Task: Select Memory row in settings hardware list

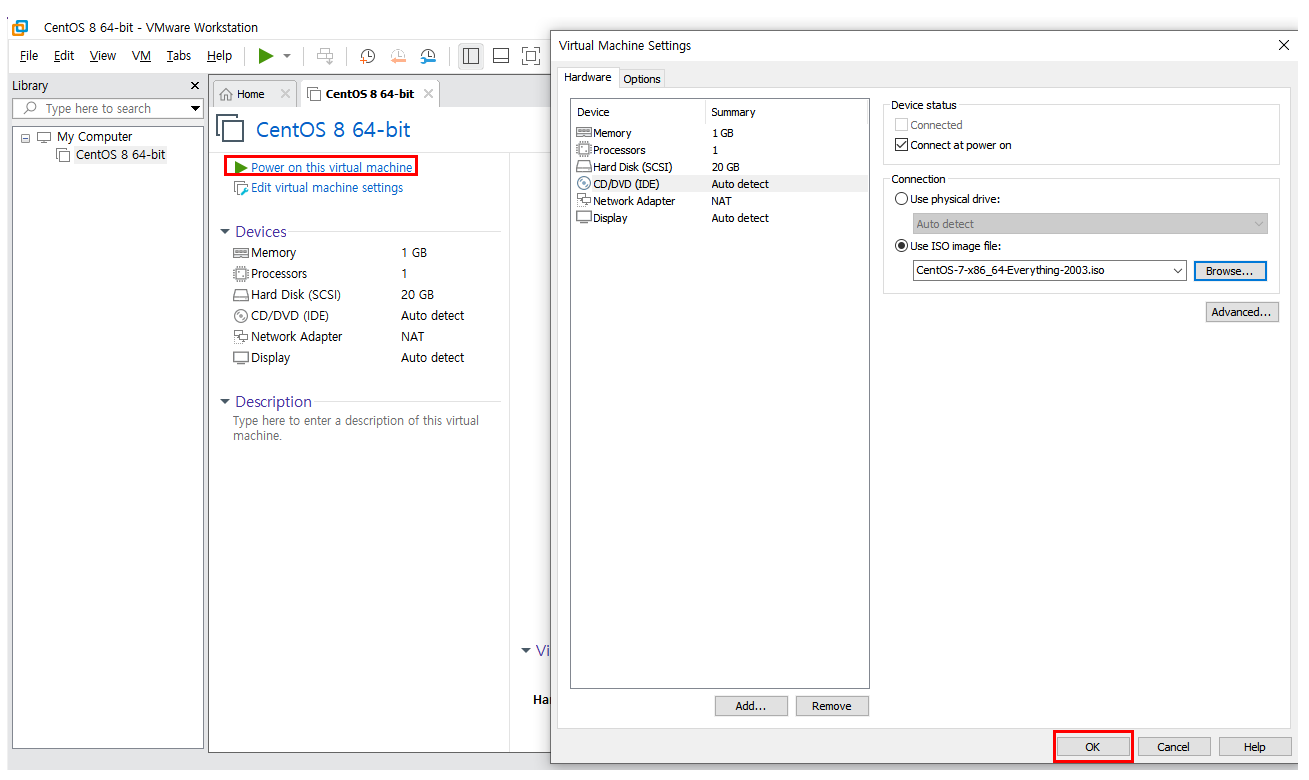Action: [x=719, y=133]
